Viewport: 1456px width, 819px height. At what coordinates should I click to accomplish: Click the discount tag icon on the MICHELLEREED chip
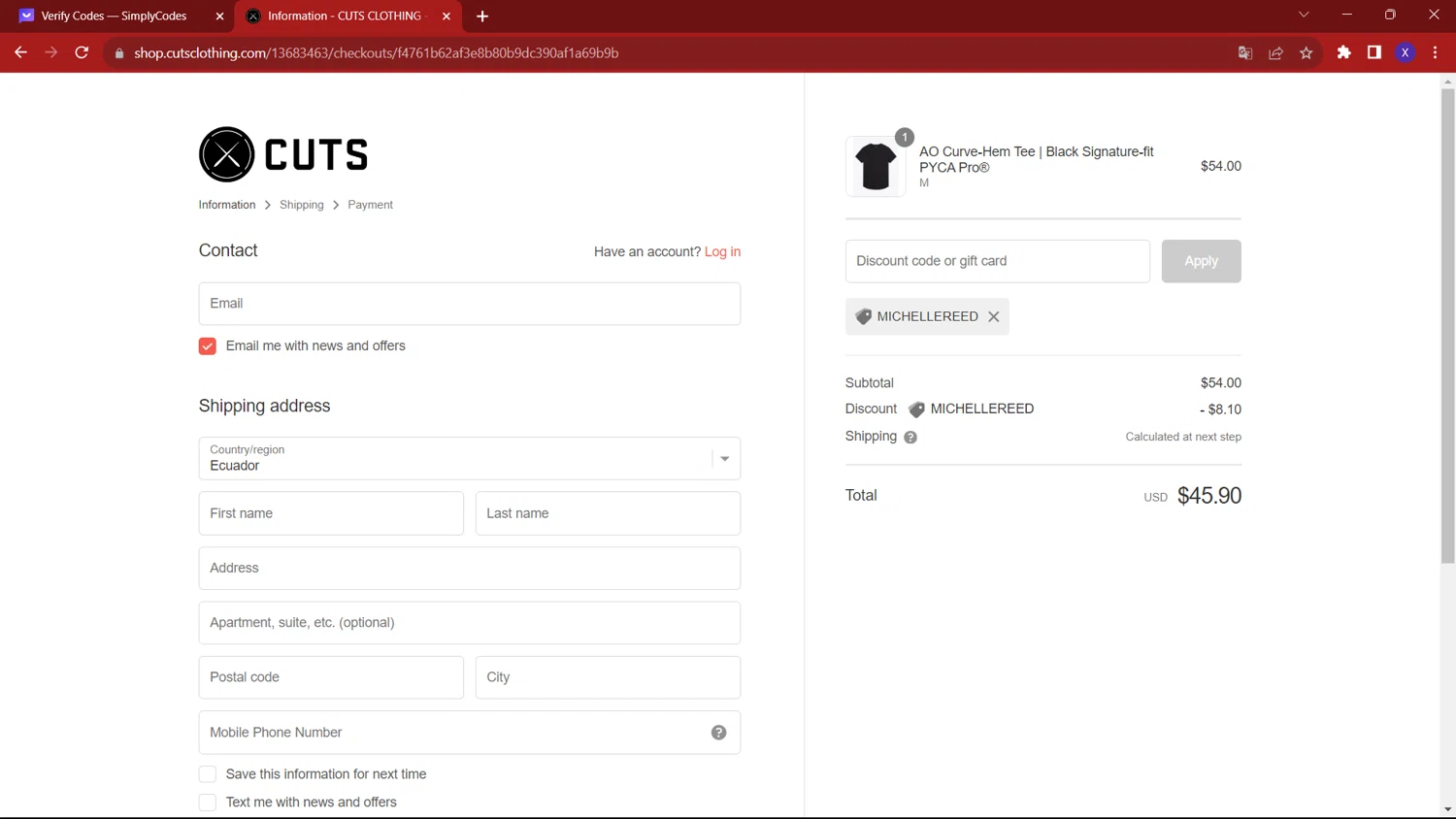[863, 316]
